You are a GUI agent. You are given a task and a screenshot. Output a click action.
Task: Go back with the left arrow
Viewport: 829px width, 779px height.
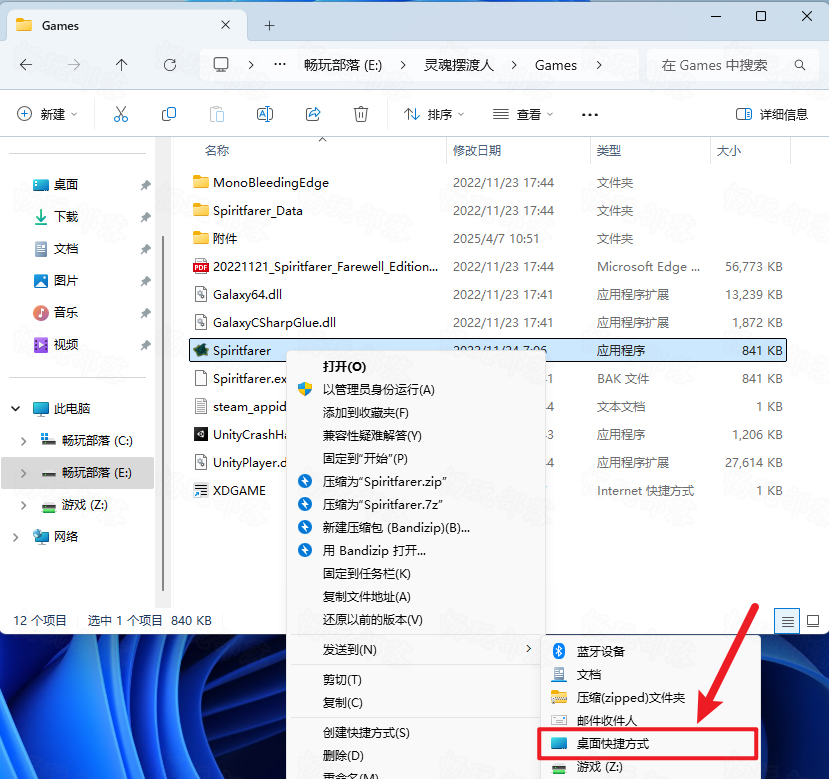click(25, 65)
